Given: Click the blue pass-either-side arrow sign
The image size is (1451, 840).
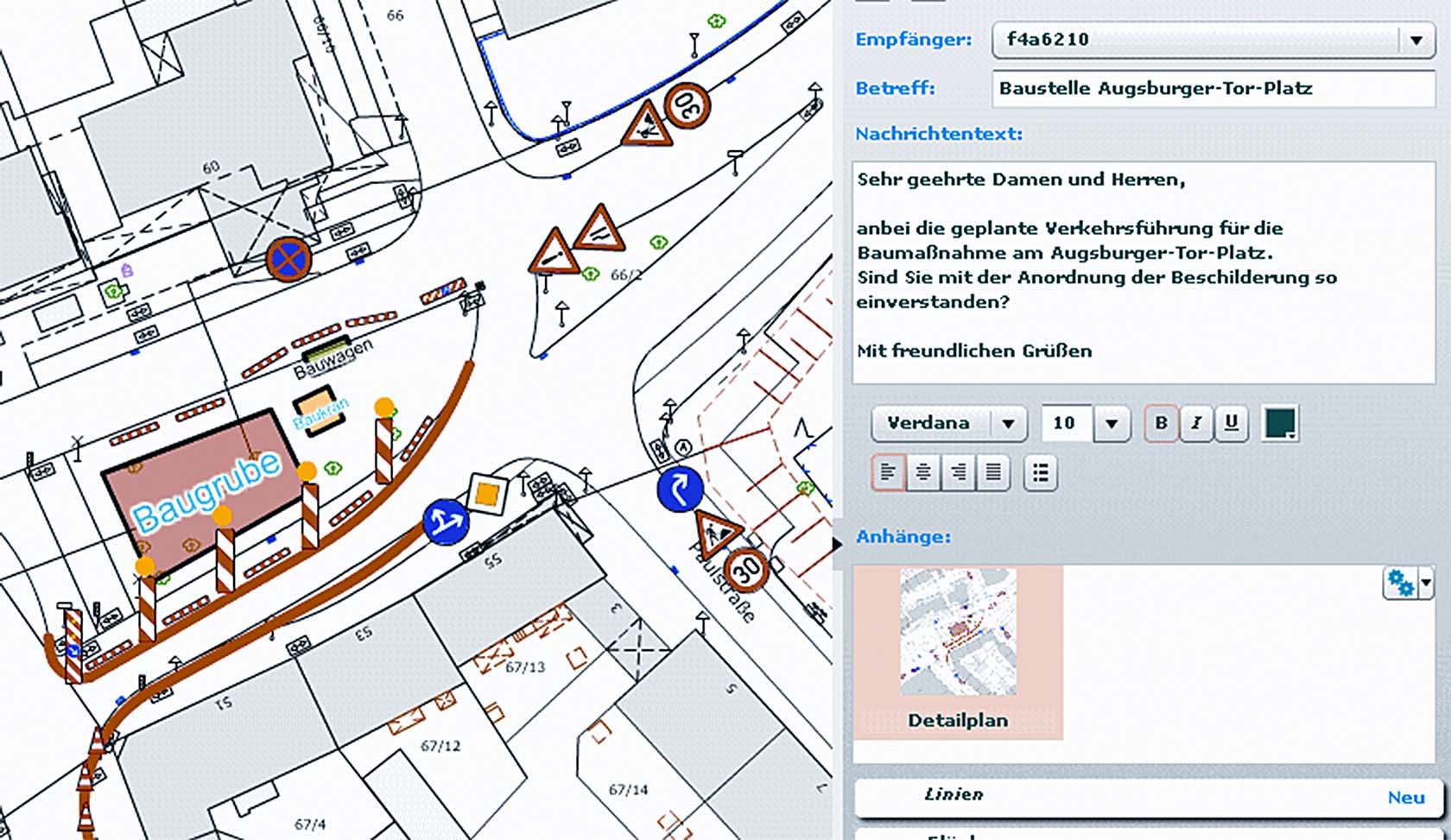Looking at the screenshot, I should (x=447, y=521).
